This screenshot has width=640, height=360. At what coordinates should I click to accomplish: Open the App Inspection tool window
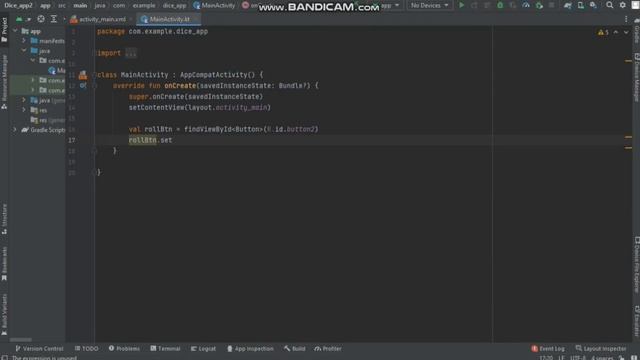(250, 349)
